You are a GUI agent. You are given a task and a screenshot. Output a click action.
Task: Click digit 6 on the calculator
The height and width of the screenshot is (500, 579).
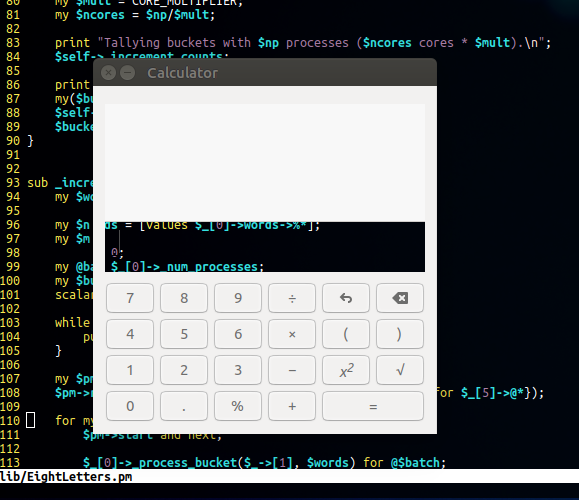[238, 334]
